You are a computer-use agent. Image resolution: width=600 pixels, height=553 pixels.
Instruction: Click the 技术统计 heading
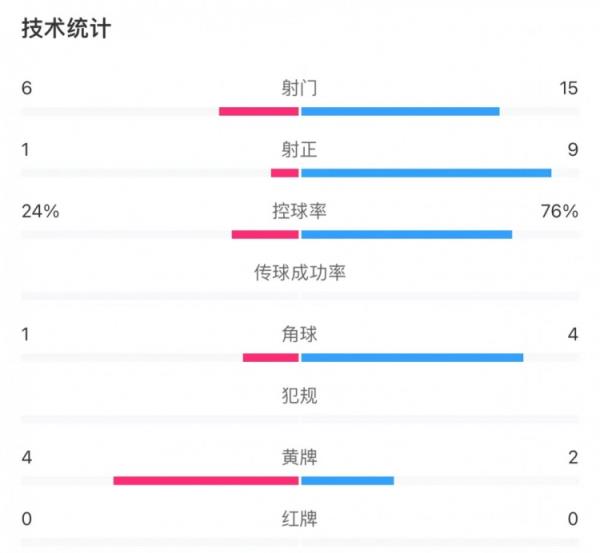[66, 29]
